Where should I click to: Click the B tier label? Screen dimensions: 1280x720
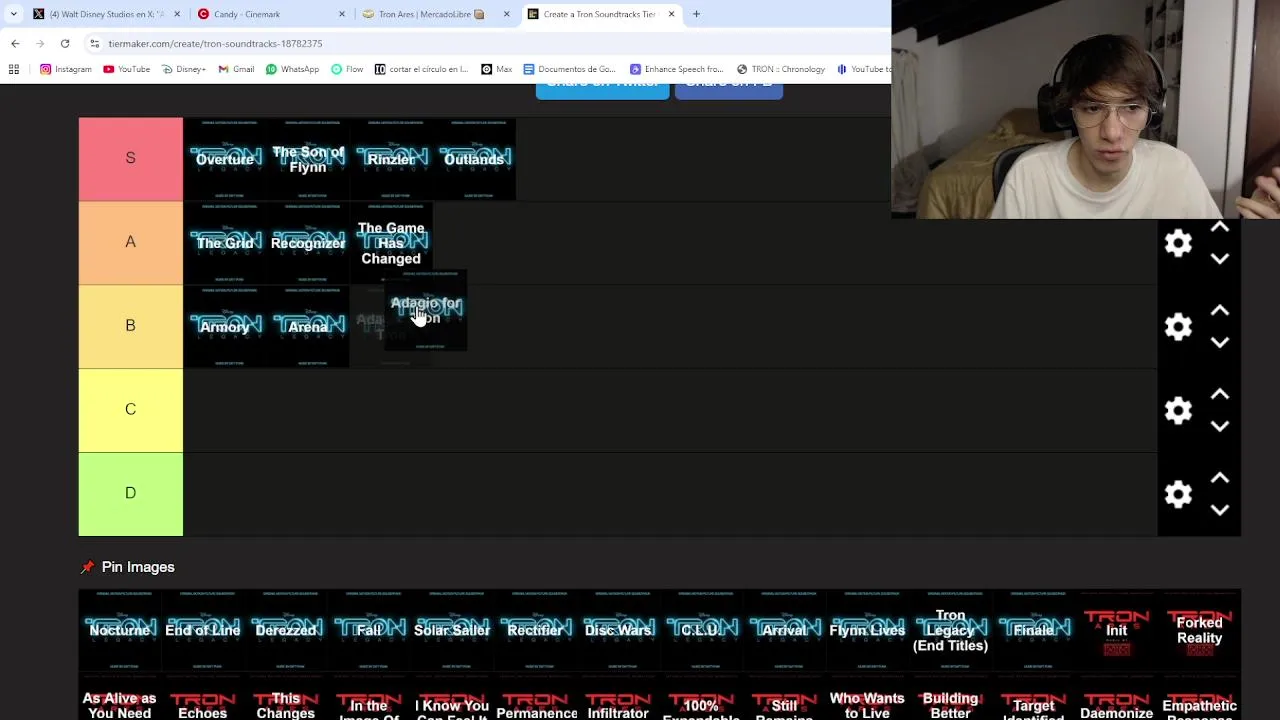131,326
